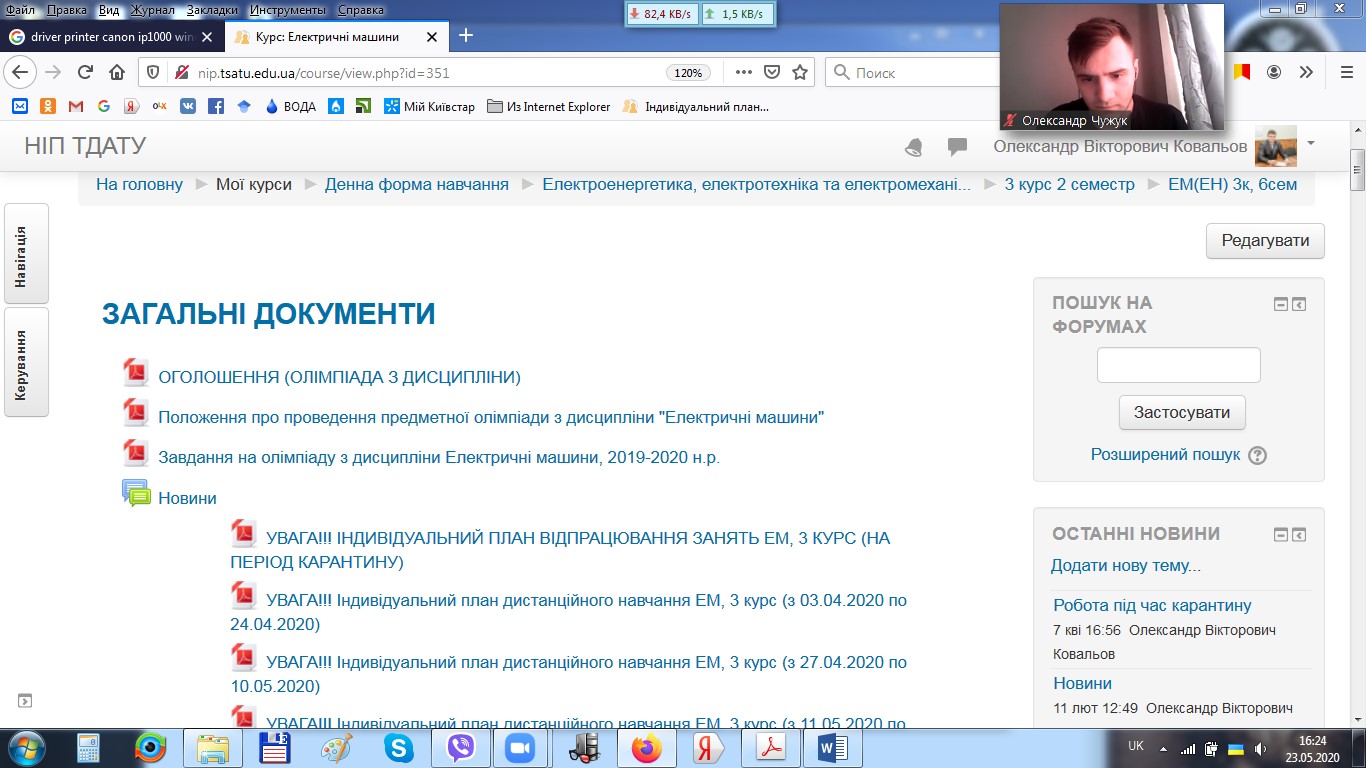Open Viber from the taskbar
Image resolution: width=1366 pixels, height=768 pixels.
pyautogui.click(x=461, y=748)
